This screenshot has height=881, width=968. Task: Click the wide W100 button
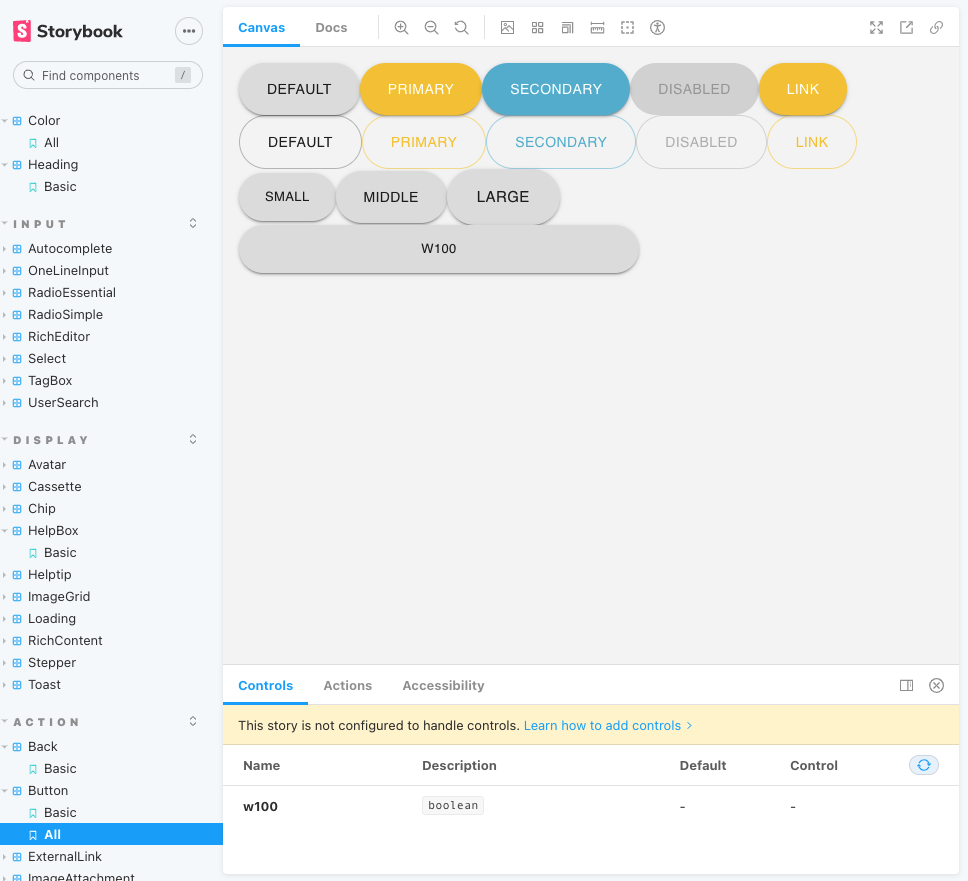(x=438, y=249)
